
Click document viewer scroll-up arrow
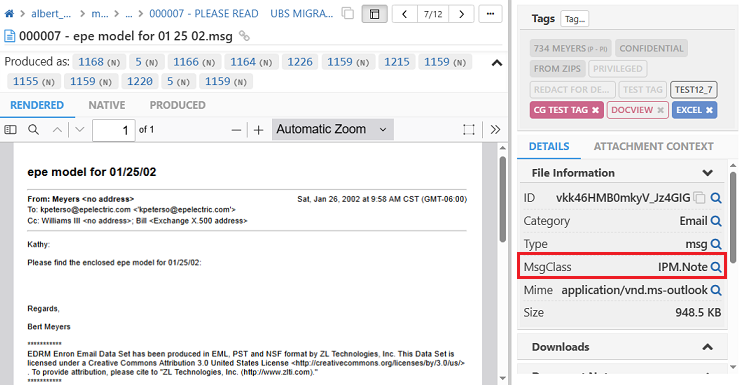point(503,148)
